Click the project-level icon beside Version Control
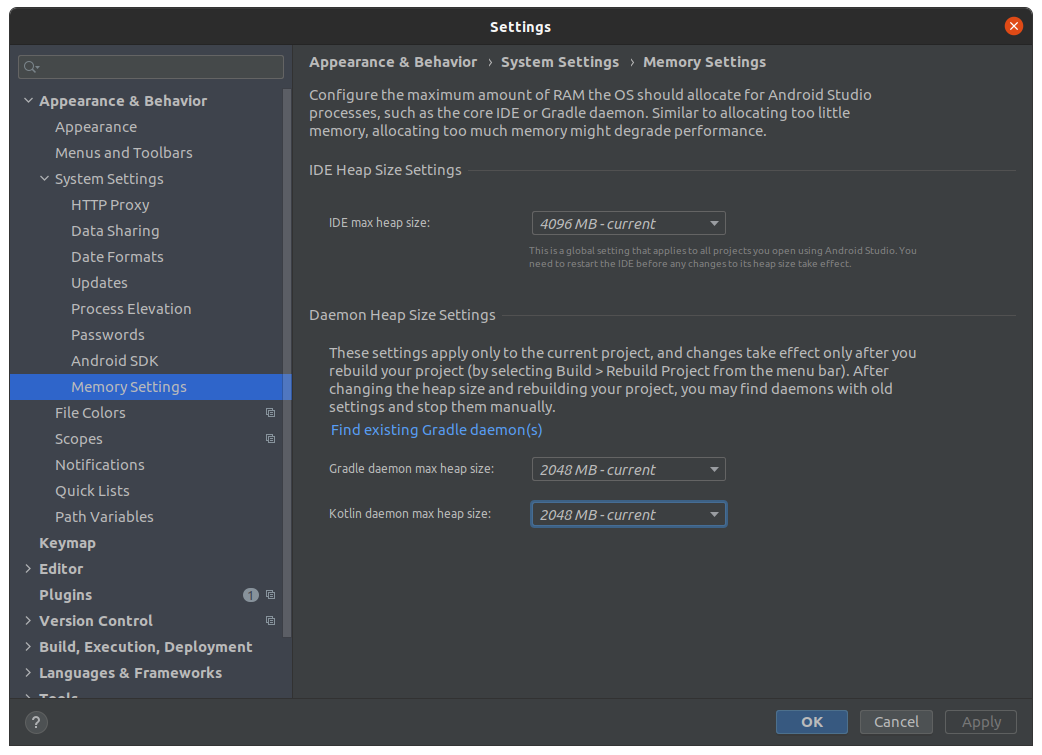1042x755 pixels. 270,621
